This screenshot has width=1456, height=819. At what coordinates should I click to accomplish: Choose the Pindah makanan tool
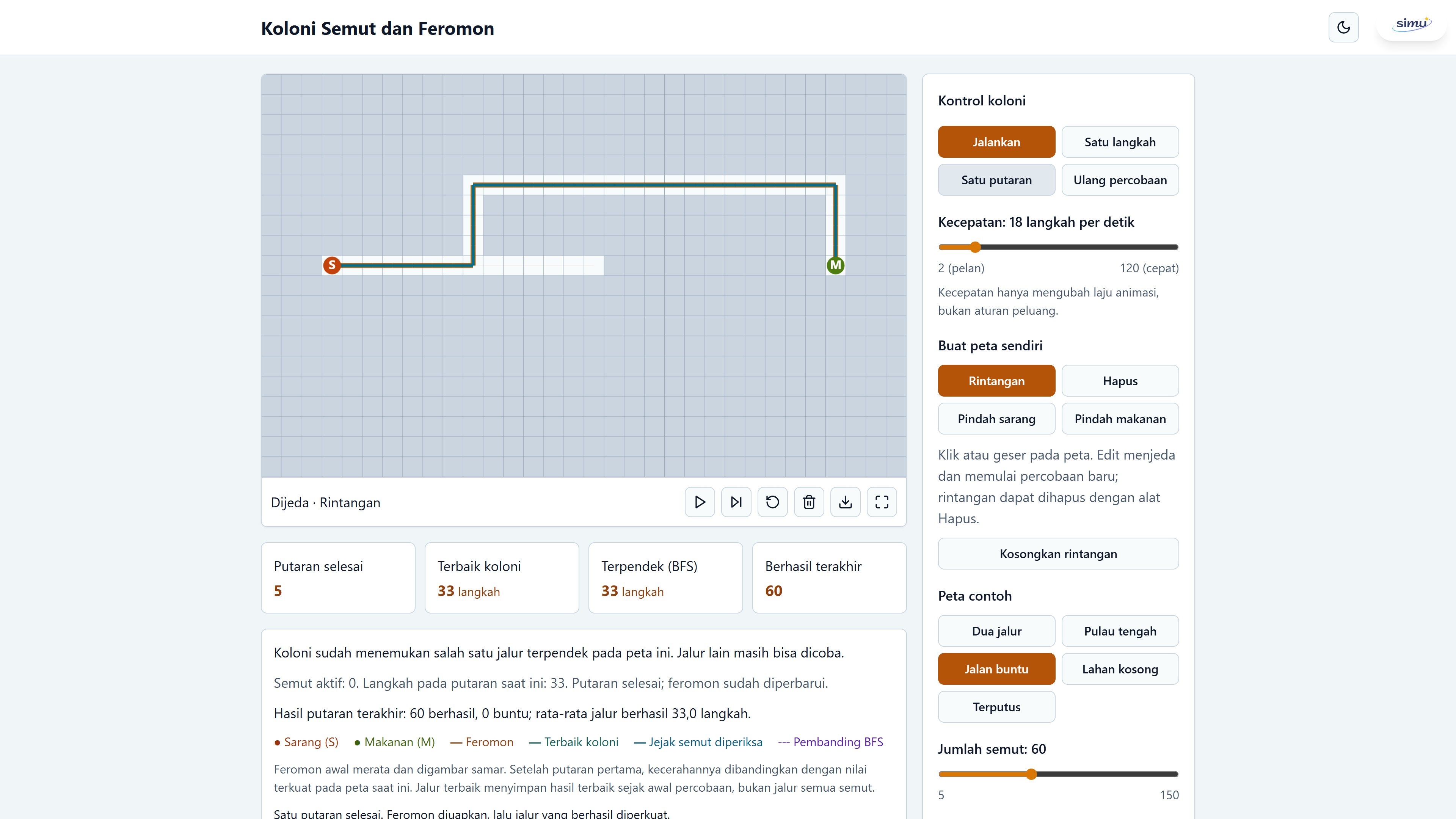click(x=1120, y=419)
